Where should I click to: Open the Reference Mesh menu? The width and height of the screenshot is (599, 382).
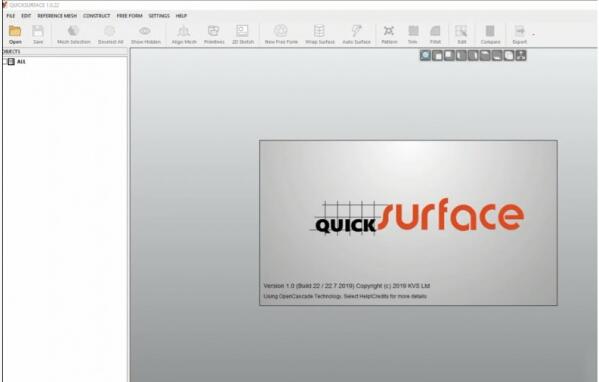point(57,16)
